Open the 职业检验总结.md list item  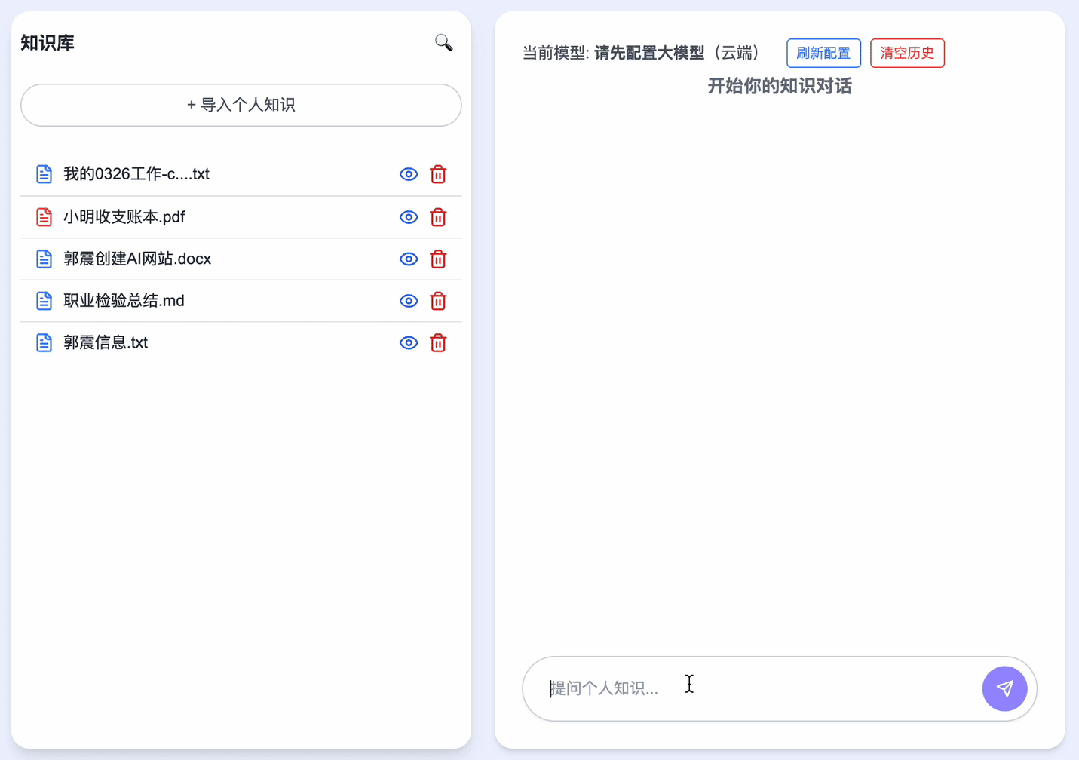coord(124,301)
